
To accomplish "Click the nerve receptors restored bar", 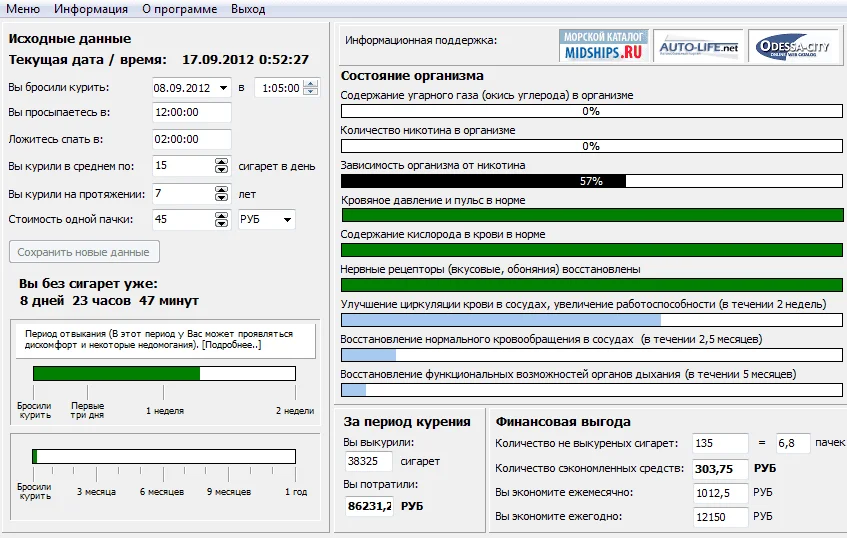I will (x=591, y=285).
